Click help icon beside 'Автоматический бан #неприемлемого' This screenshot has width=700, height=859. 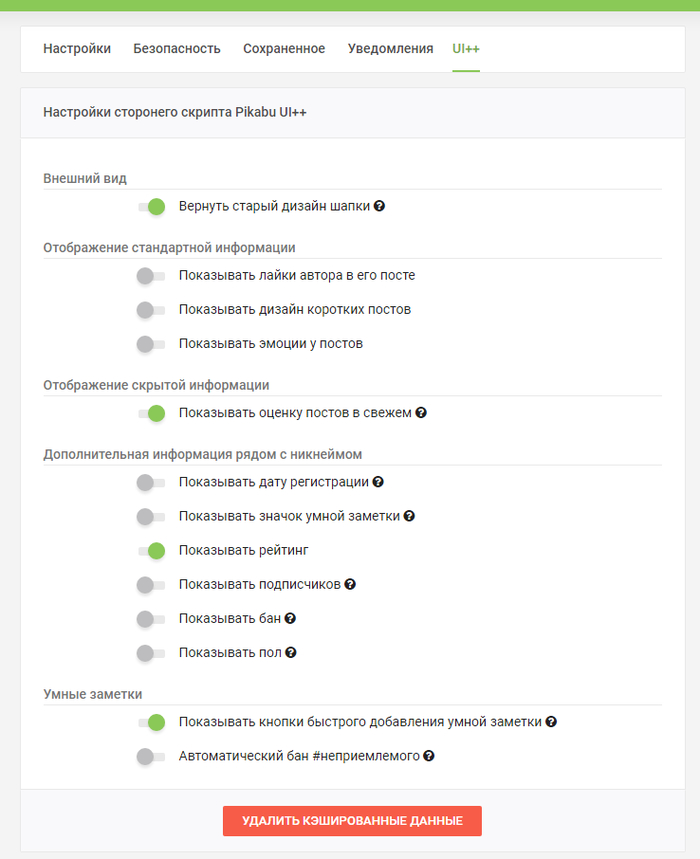[x=429, y=757]
